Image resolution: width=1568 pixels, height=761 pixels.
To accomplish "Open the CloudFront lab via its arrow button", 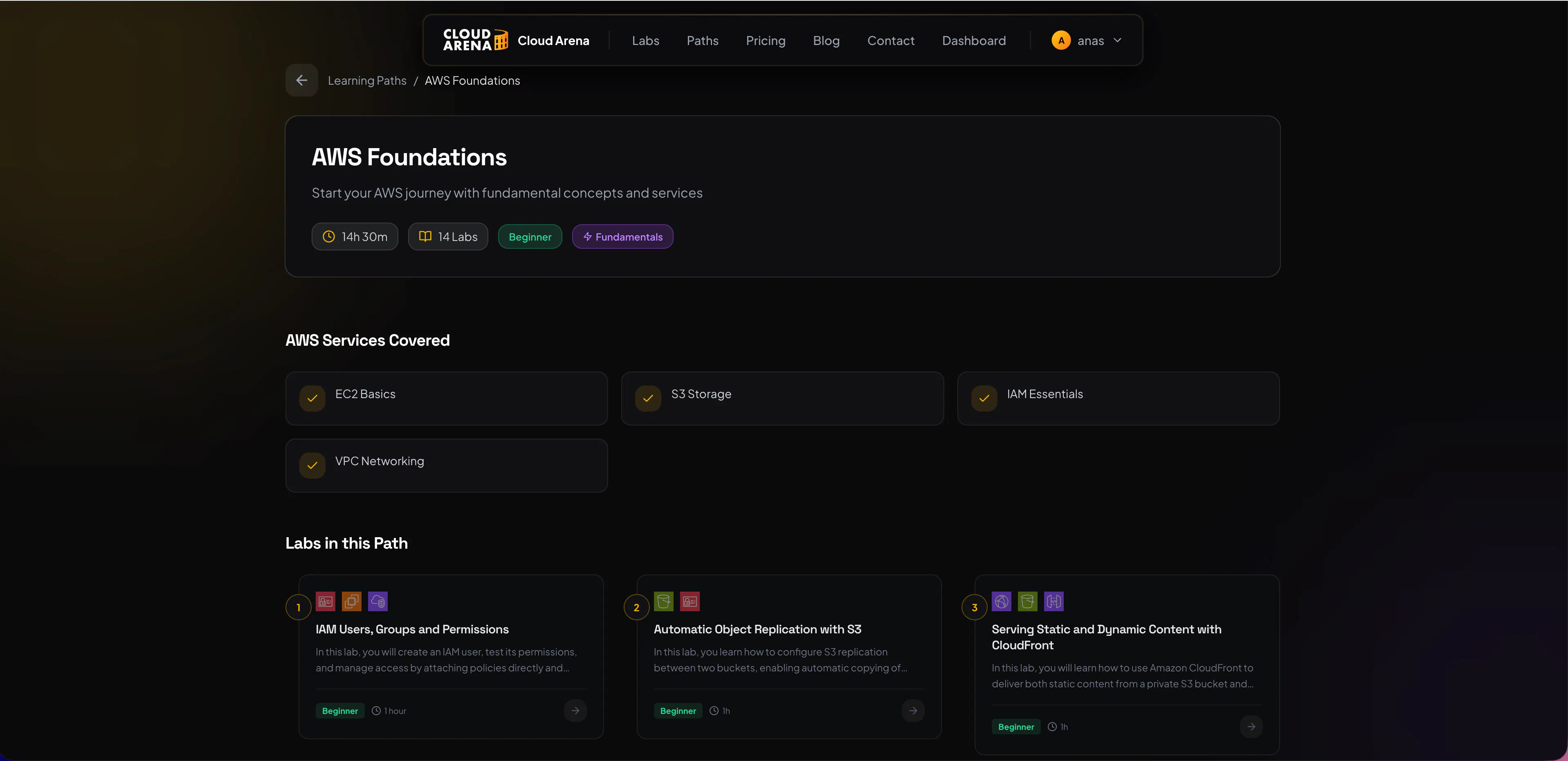I will [1251, 726].
